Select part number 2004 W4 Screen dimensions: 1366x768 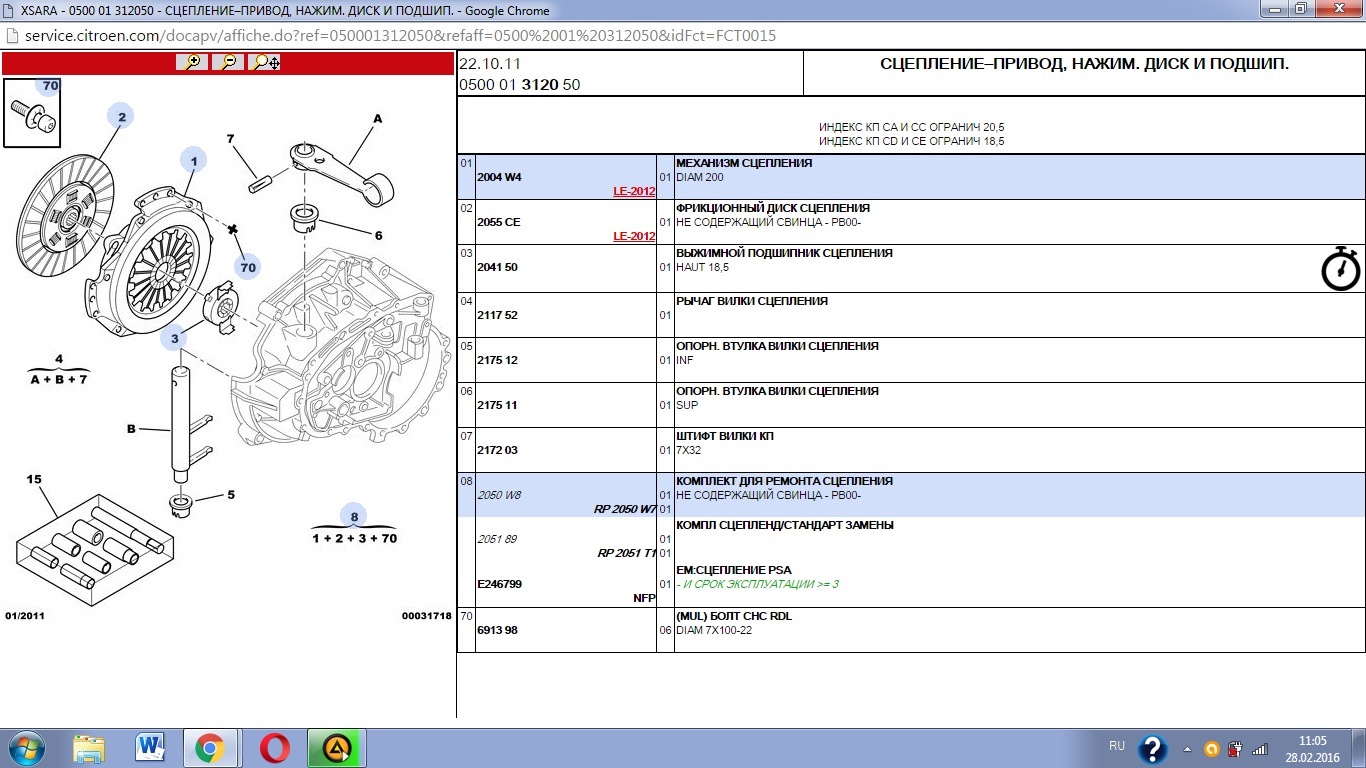[x=499, y=177]
